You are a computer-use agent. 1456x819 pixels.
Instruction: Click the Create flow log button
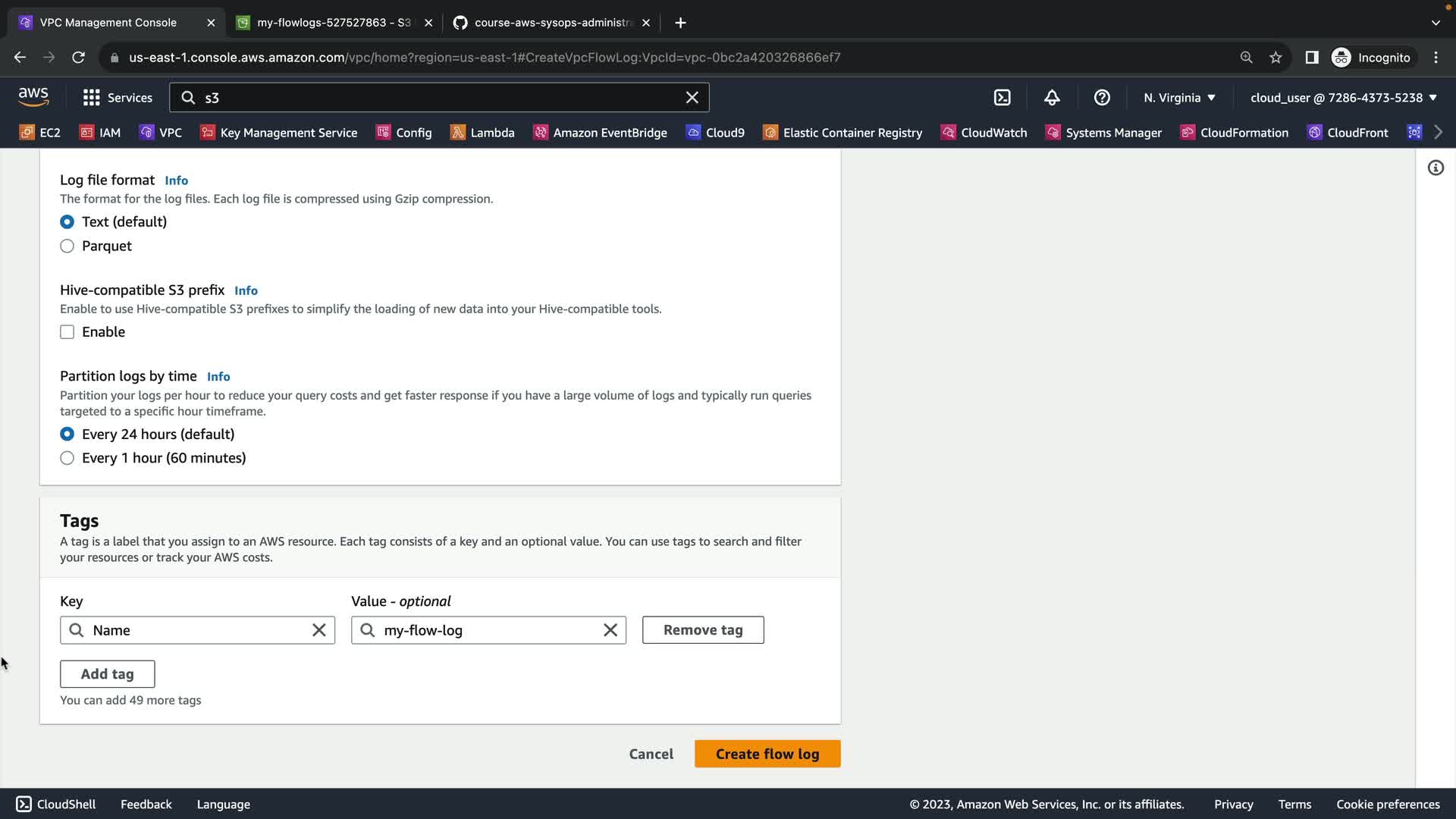767,754
